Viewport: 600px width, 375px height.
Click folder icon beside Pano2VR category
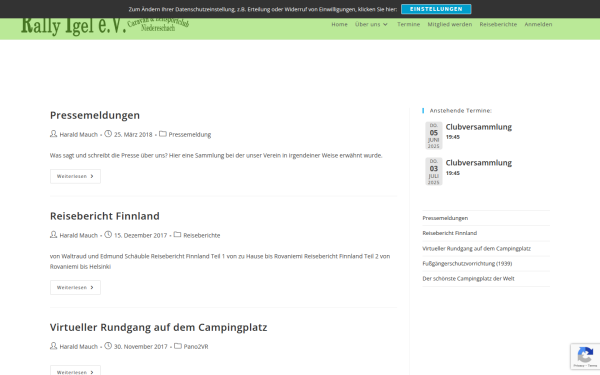178,346
